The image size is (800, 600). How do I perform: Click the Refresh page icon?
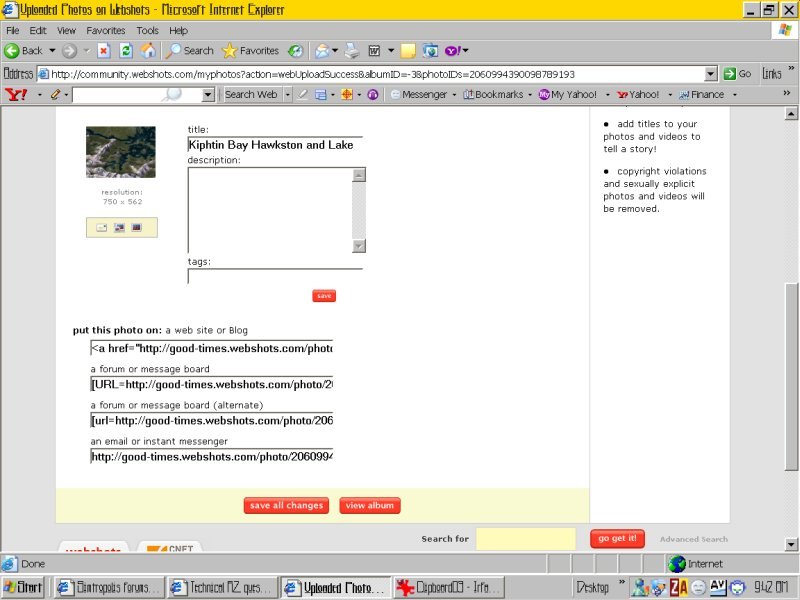coord(126,50)
